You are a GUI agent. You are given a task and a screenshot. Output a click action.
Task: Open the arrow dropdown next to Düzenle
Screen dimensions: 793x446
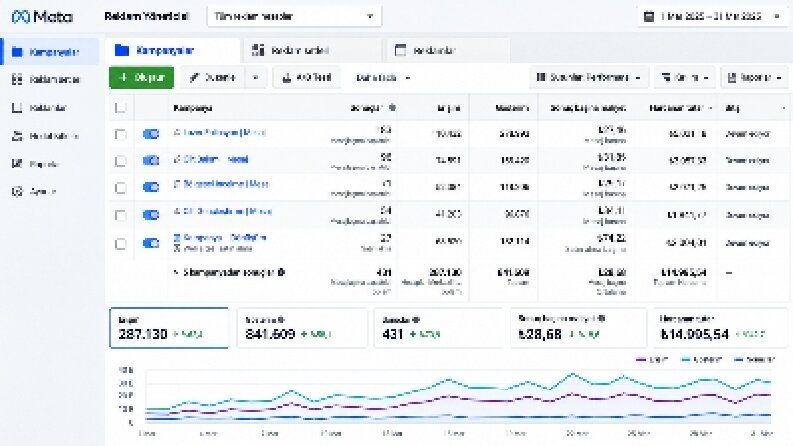point(255,78)
